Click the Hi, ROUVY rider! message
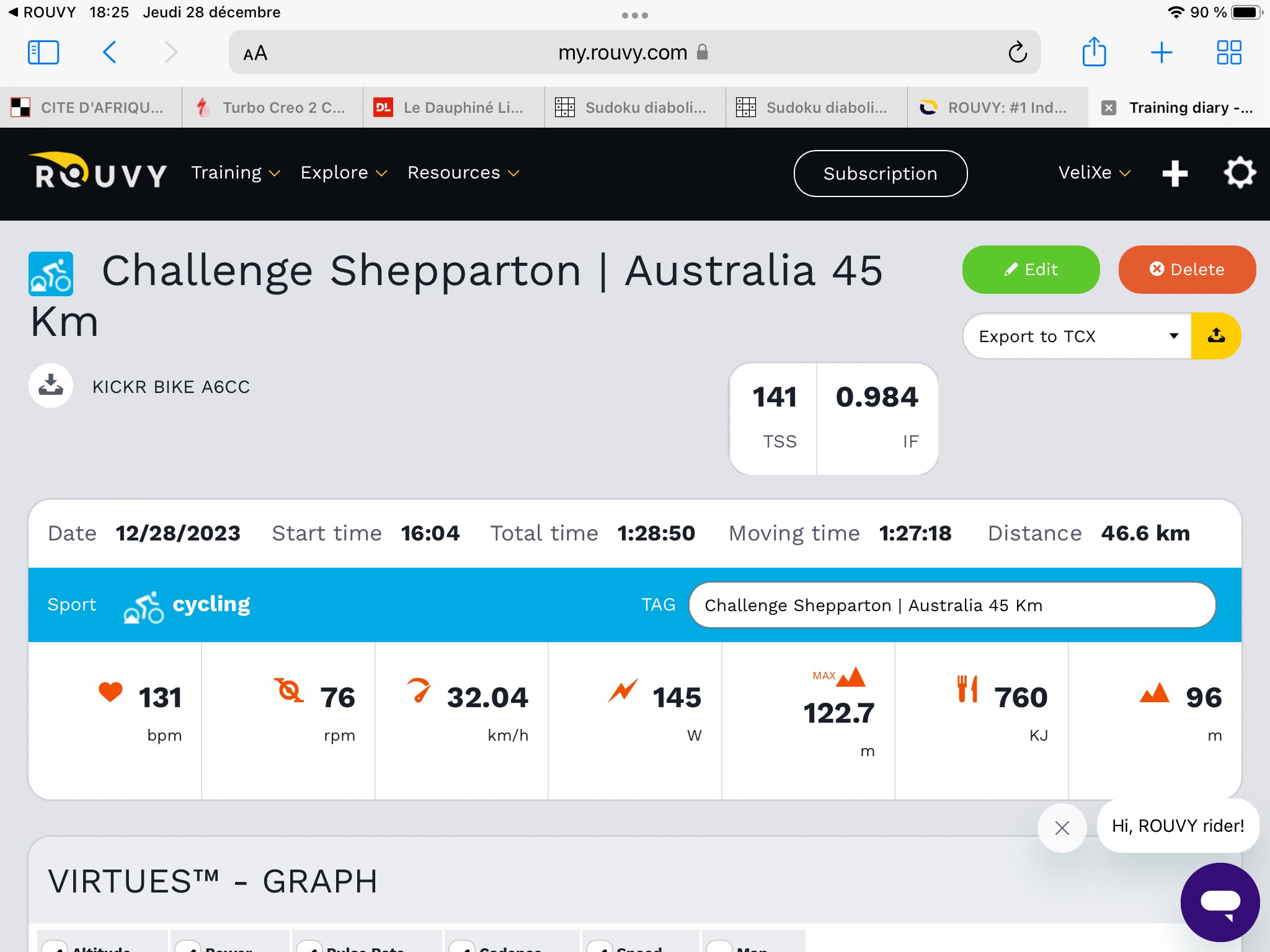 click(1178, 826)
